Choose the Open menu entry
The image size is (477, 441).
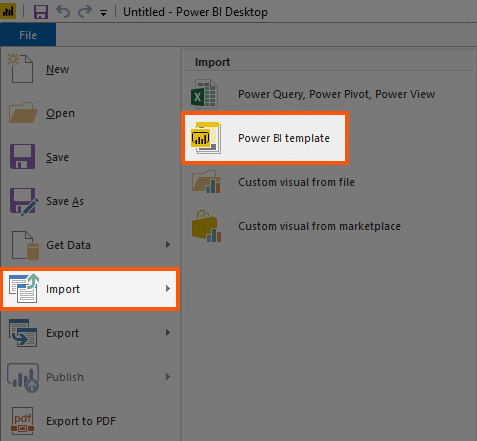[x=60, y=113]
